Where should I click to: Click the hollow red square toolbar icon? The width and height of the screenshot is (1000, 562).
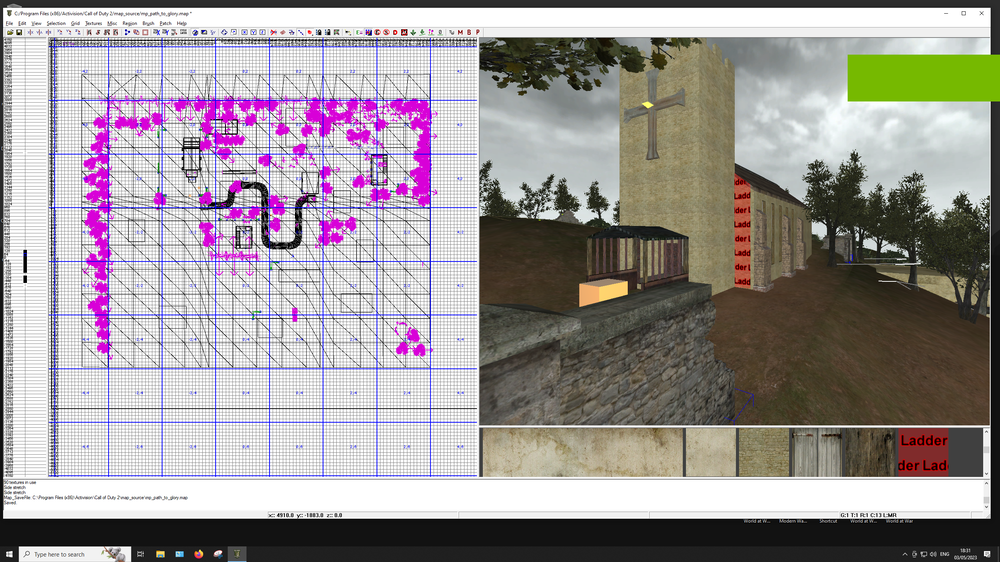point(145,32)
